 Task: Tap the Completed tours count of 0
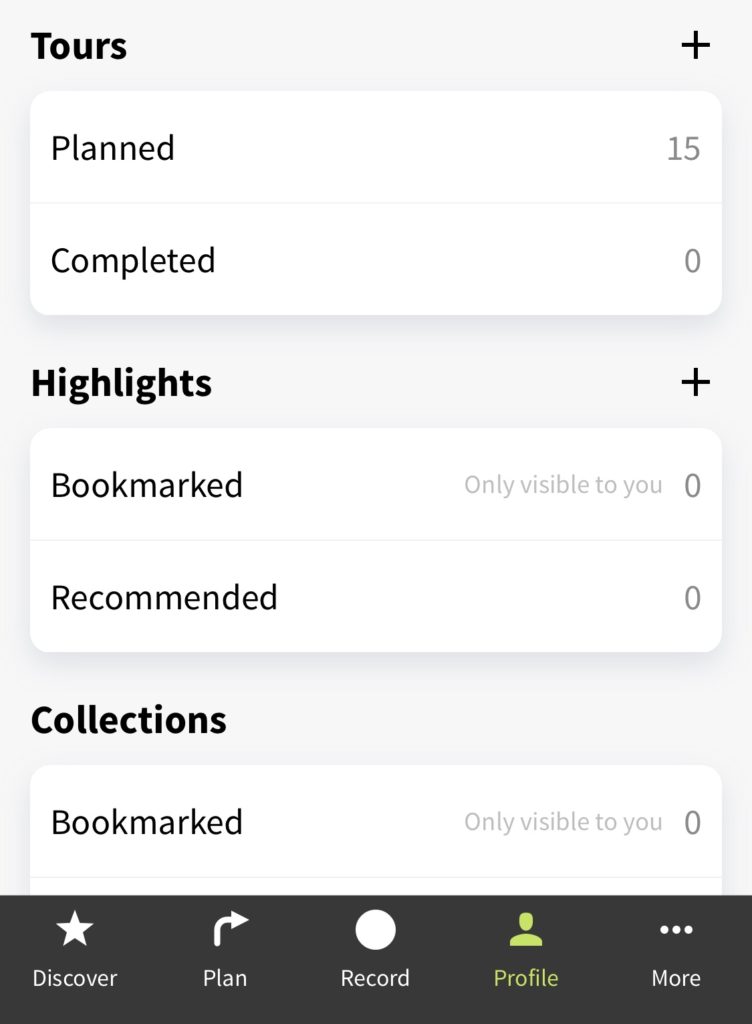(x=693, y=261)
